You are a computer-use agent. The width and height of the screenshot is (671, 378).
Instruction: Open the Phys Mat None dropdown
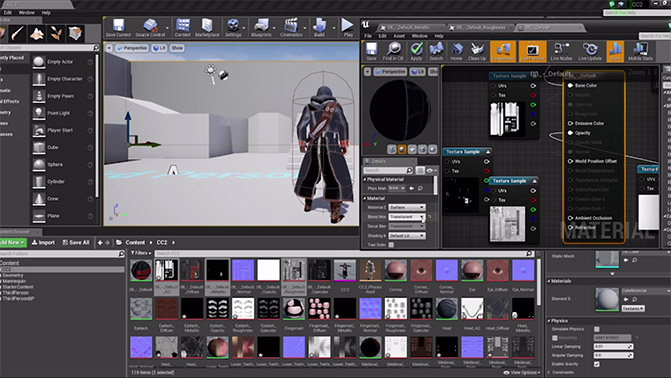(397, 188)
